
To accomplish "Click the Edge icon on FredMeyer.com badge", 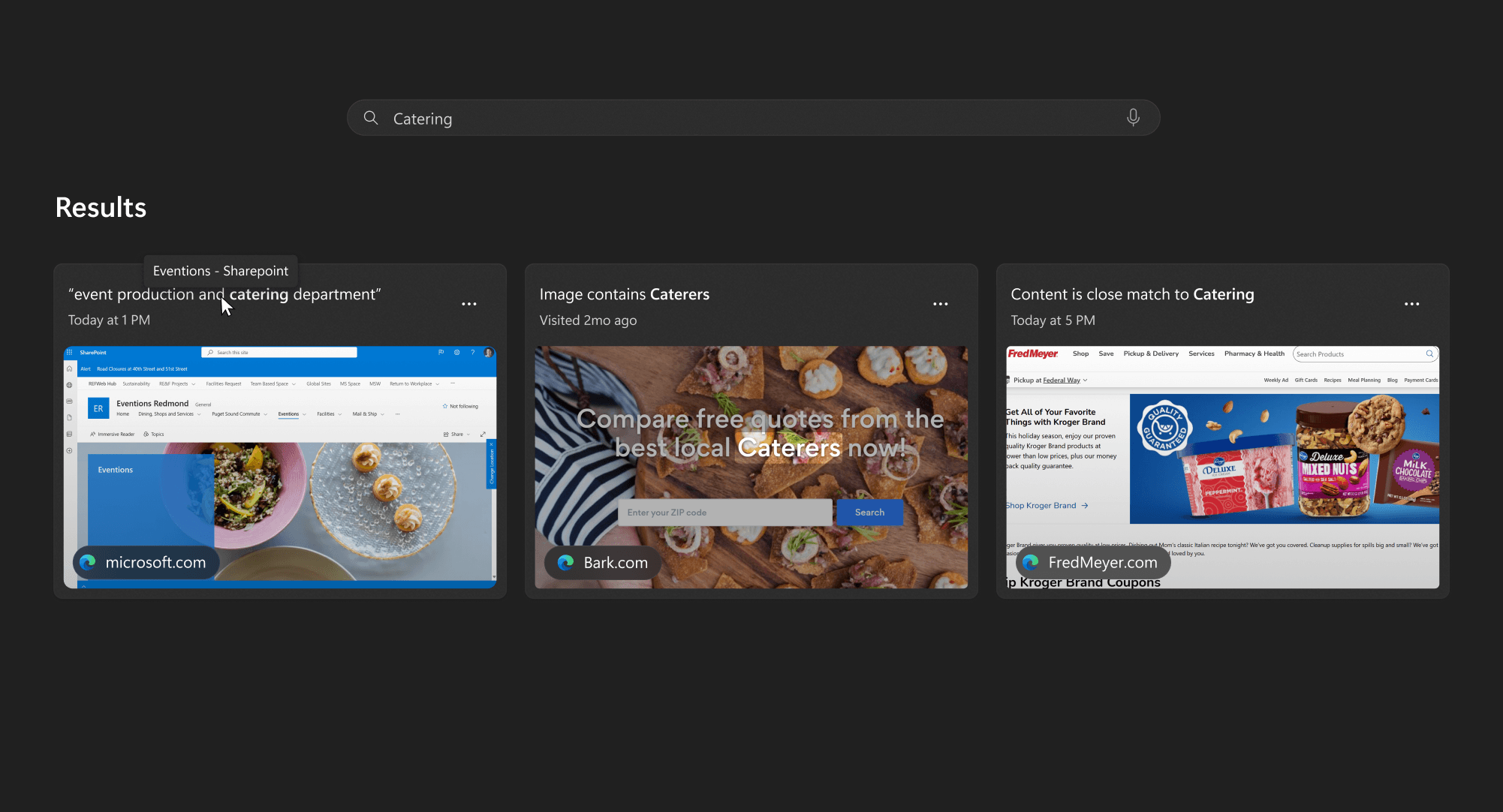I will click(x=1031, y=562).
